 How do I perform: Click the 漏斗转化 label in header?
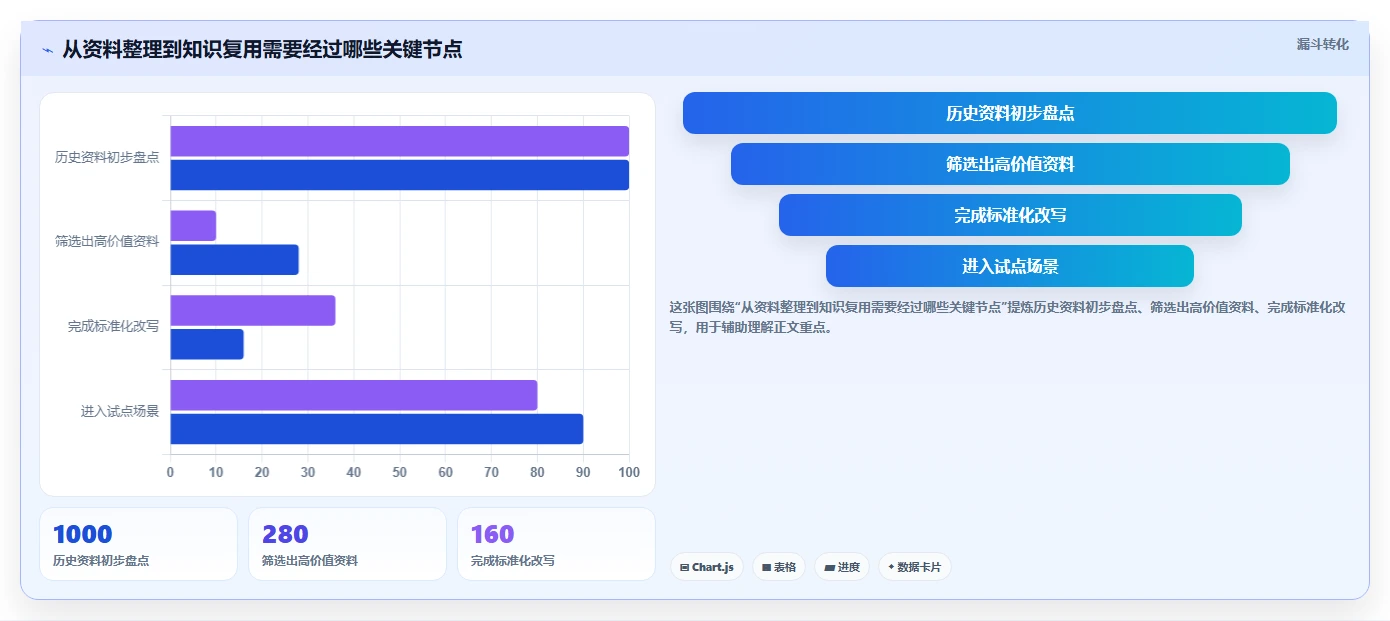[x=1322, y=44]
